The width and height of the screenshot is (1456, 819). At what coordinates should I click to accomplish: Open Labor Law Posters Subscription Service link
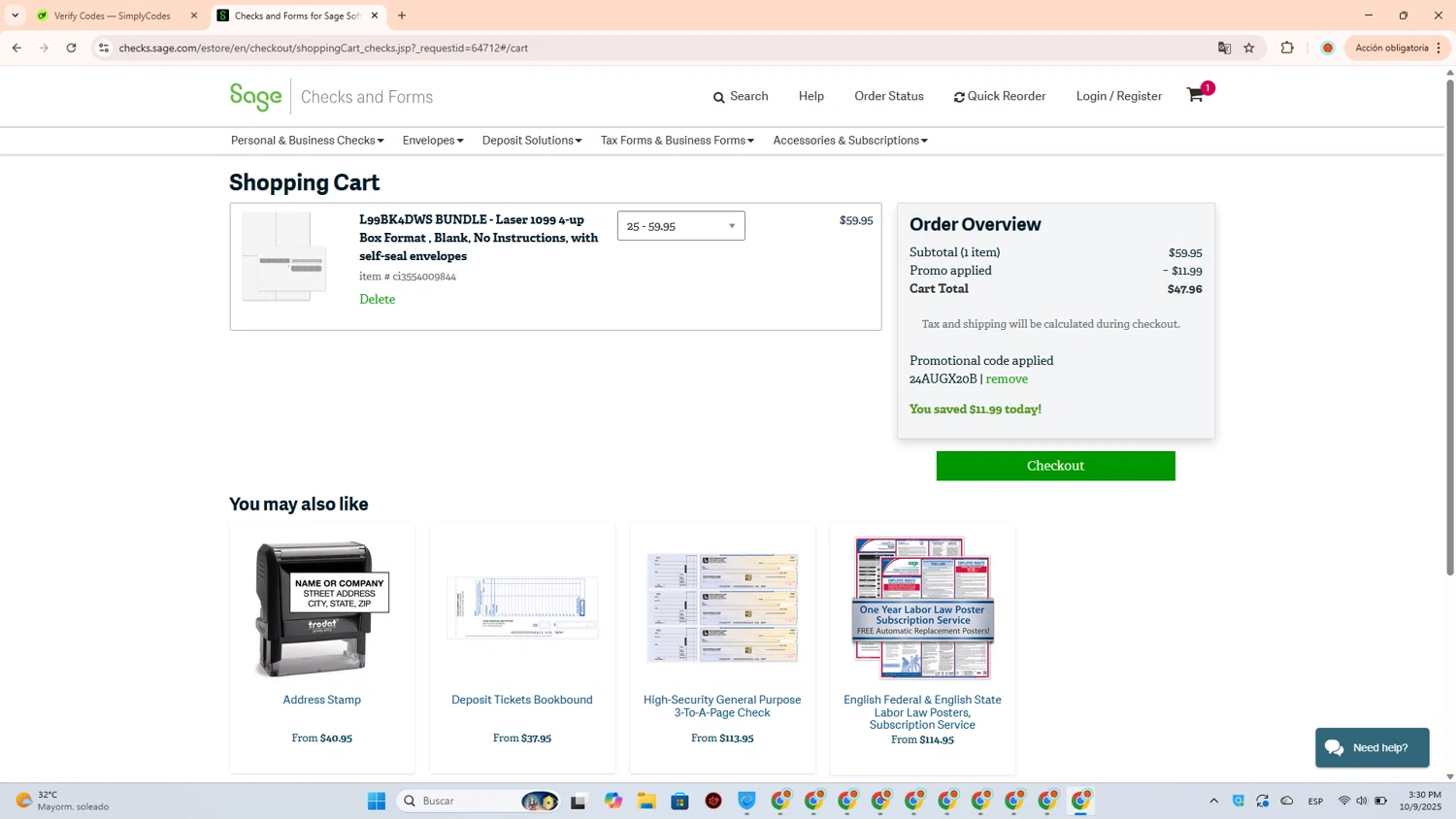[x=922, y=712]
